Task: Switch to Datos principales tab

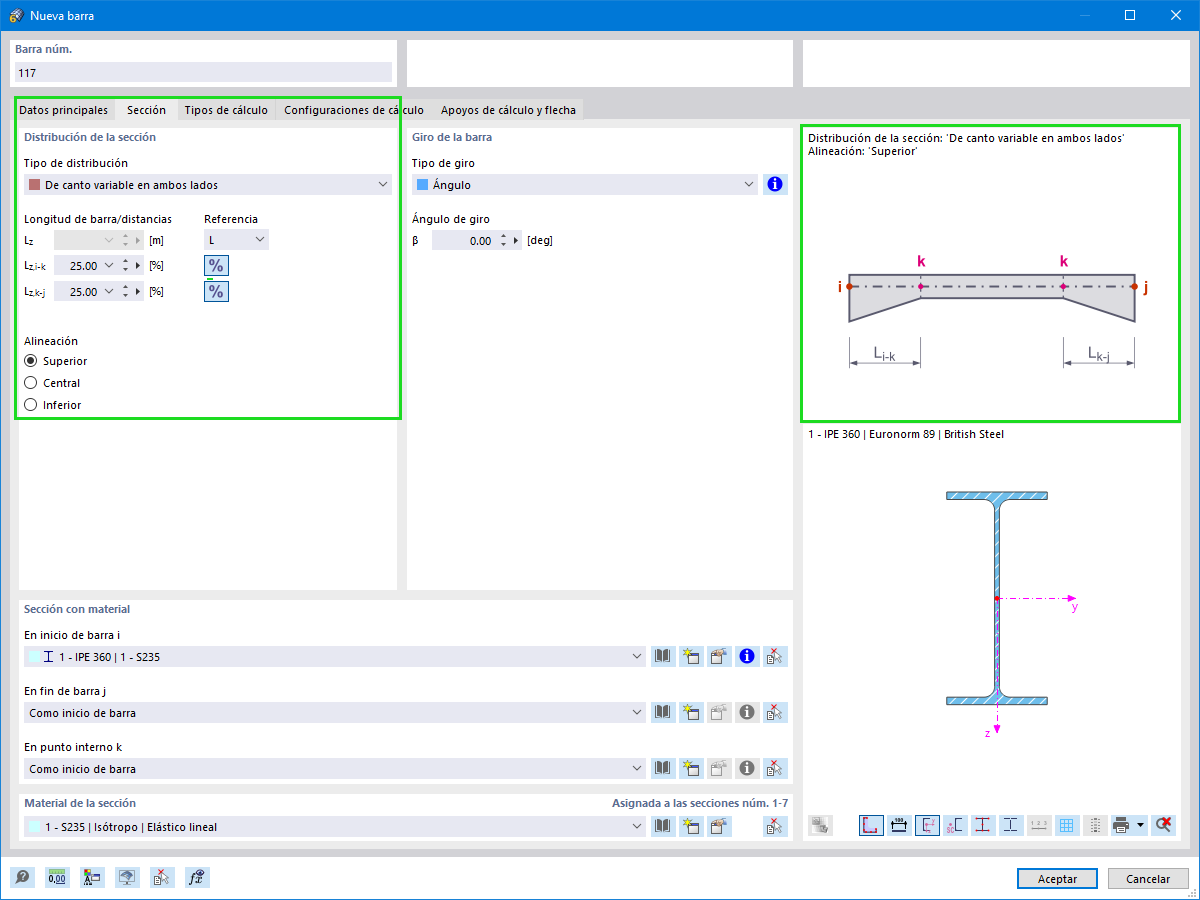Action: [63, 110]
